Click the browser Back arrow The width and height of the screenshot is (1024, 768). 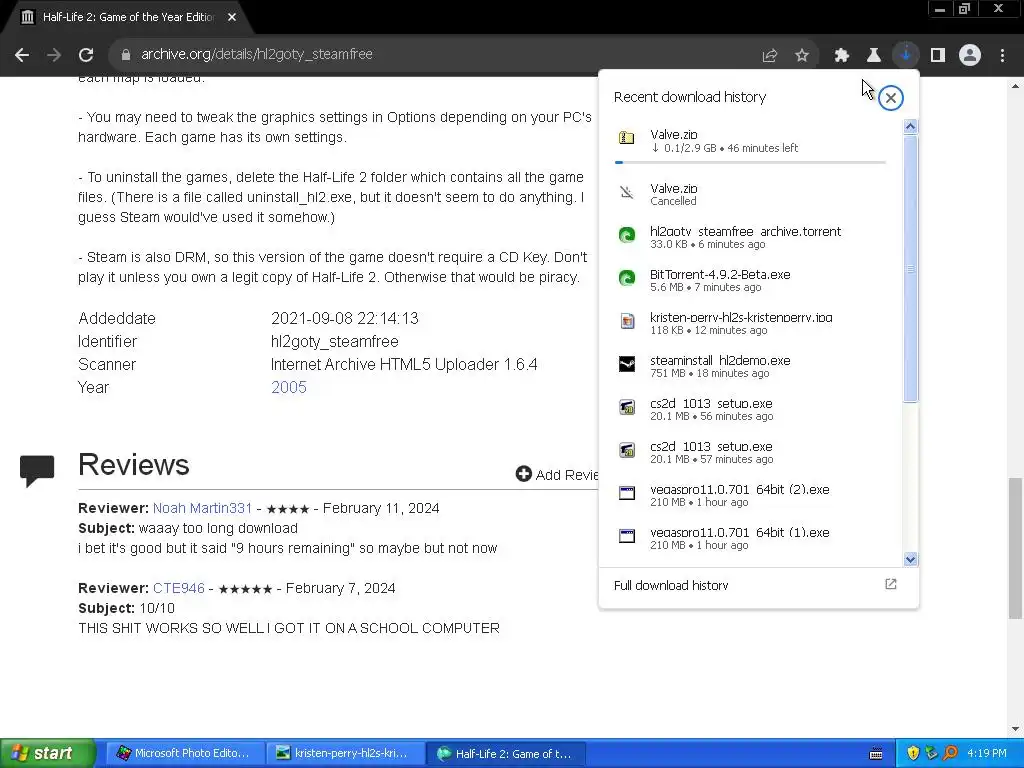[x=22, y=55]
